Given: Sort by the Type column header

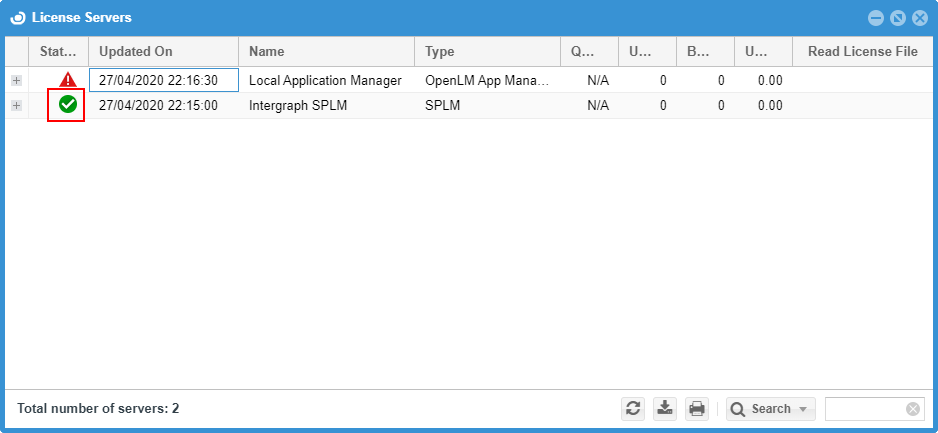Looking at the screenshot, I should pos(487,51).
